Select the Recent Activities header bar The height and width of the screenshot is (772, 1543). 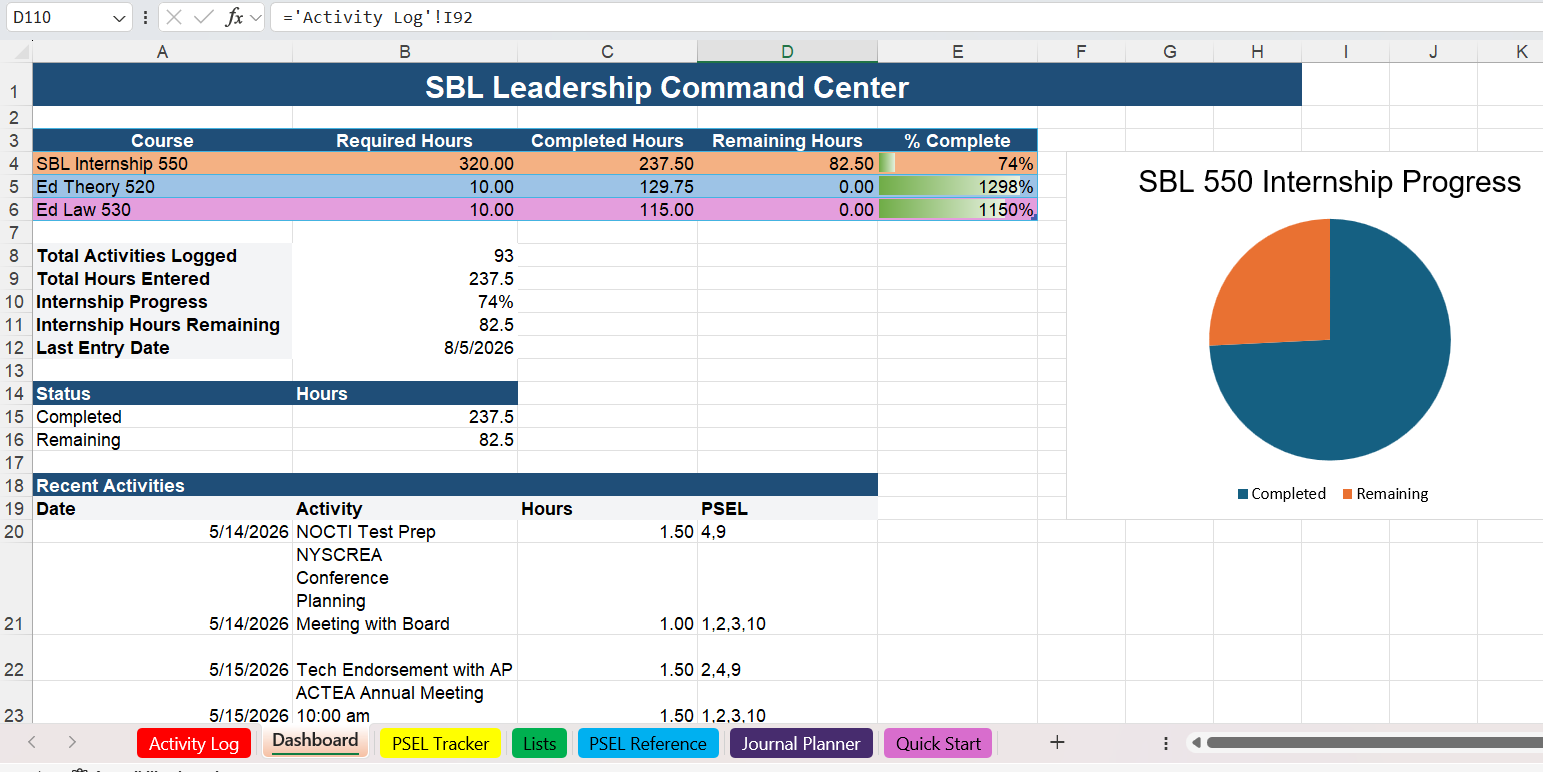point(455,485)
